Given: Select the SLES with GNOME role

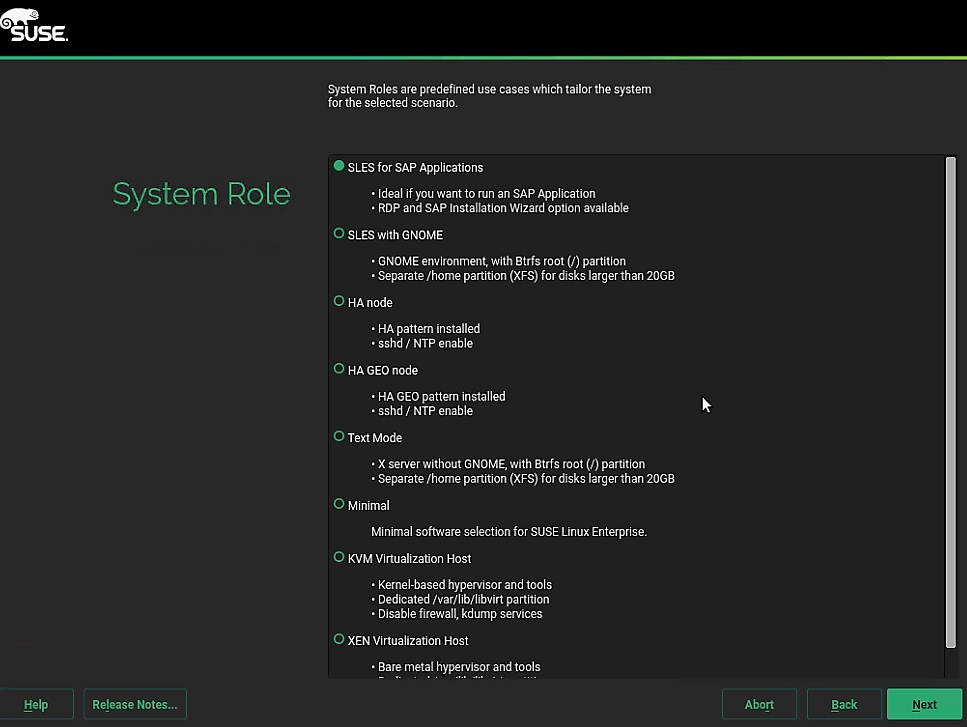Looking at the screenshot, I should pyautogui.click(x=339, y=234).
